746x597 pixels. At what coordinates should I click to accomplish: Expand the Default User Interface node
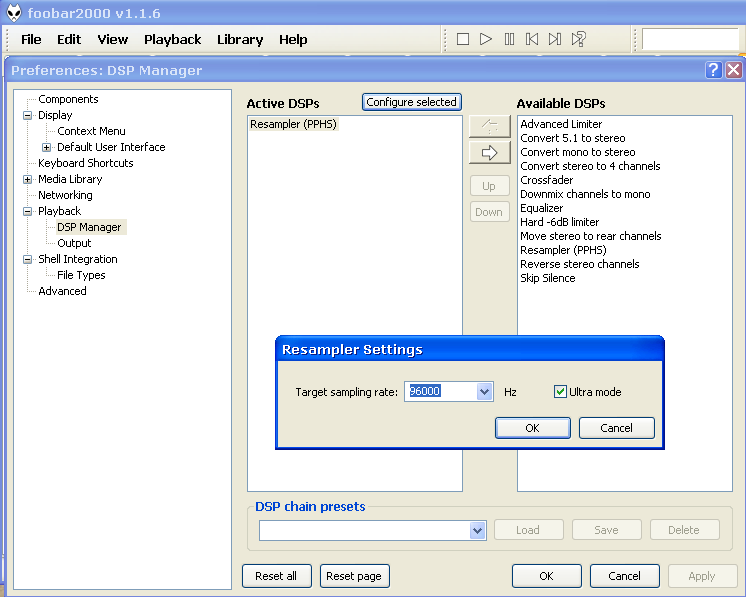[x=46, y=147]
